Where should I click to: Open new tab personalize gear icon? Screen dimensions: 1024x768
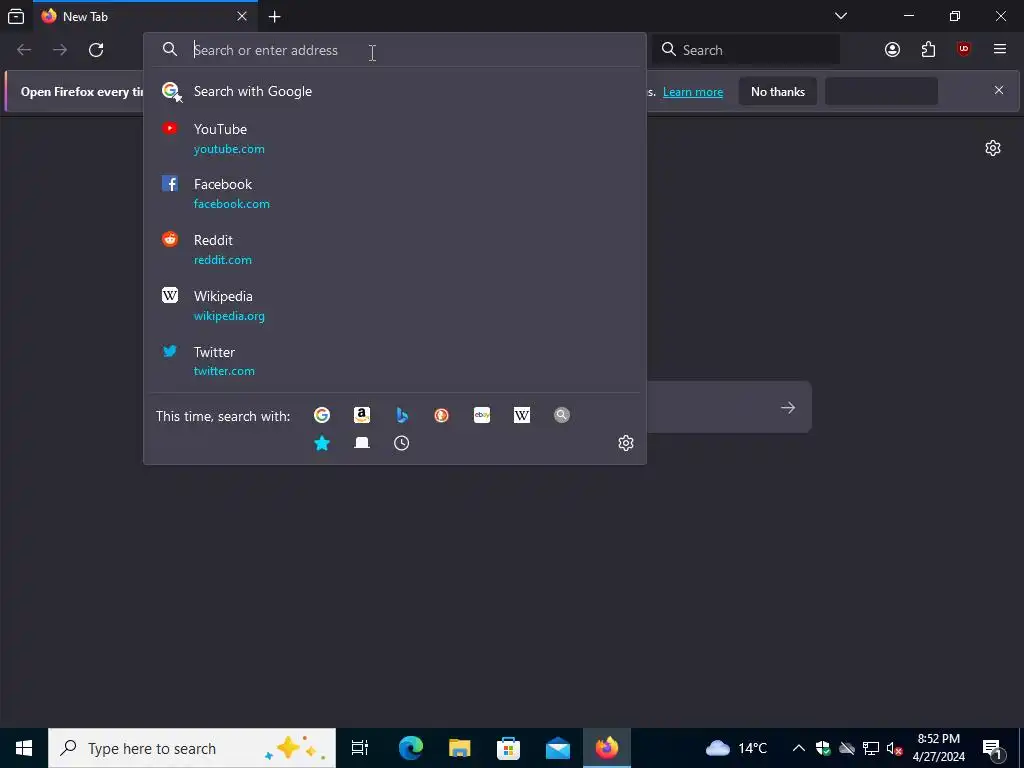pyautogui.click(x=993, y=148)
